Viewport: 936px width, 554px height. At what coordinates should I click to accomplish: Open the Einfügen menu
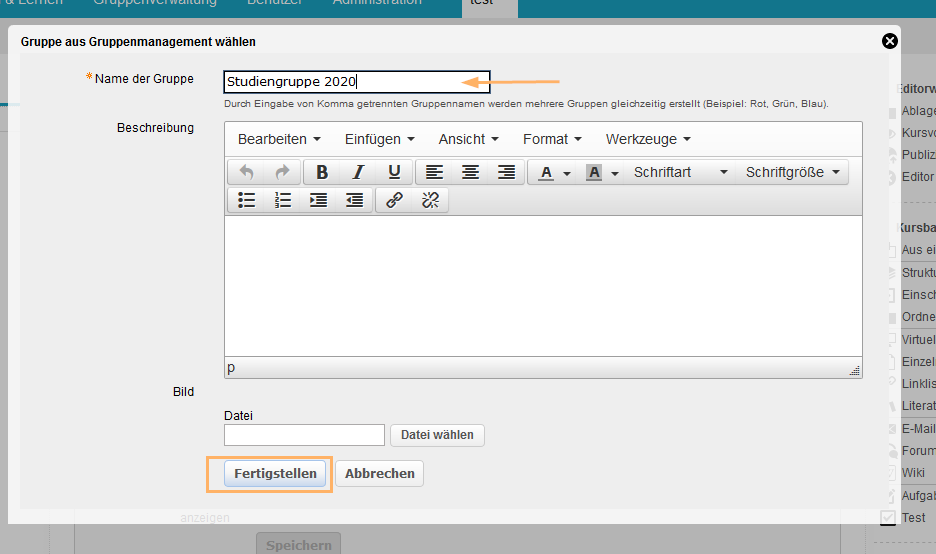(379, 139)
